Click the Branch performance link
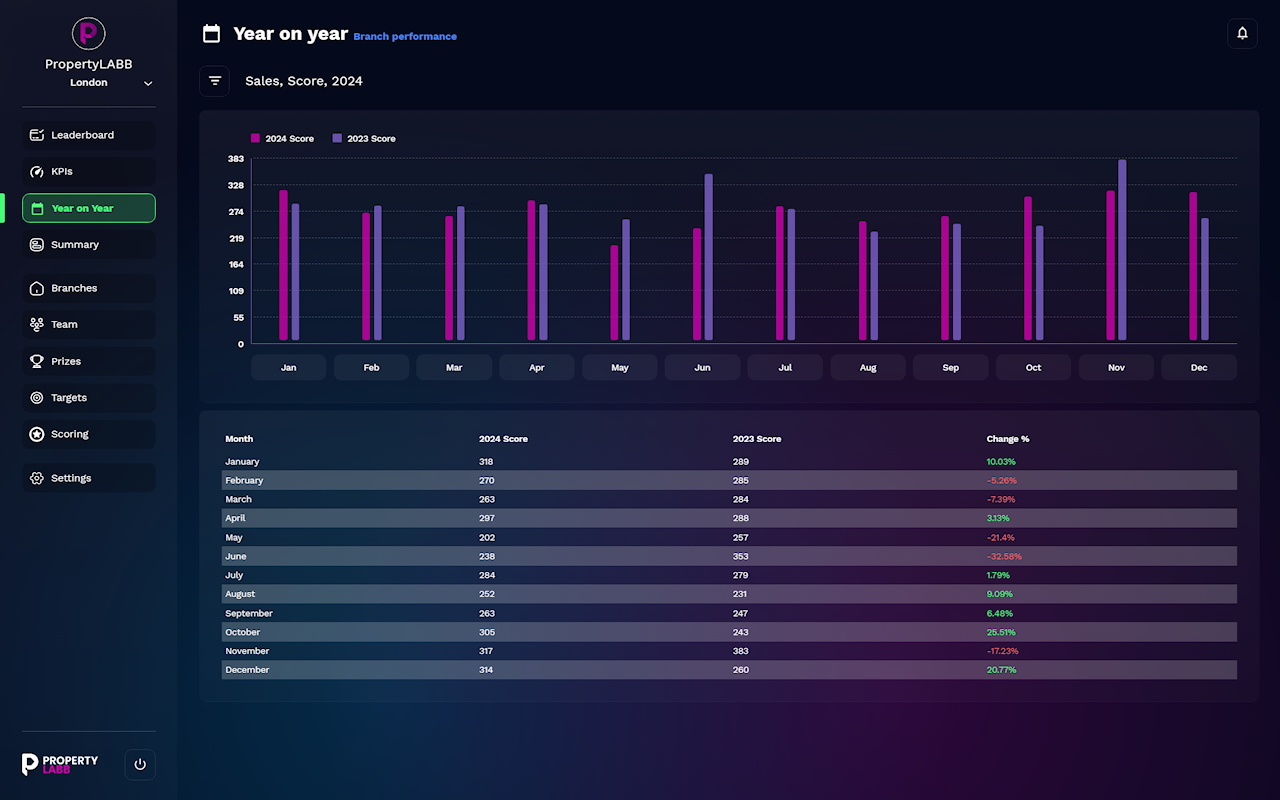 coord(405,37)
